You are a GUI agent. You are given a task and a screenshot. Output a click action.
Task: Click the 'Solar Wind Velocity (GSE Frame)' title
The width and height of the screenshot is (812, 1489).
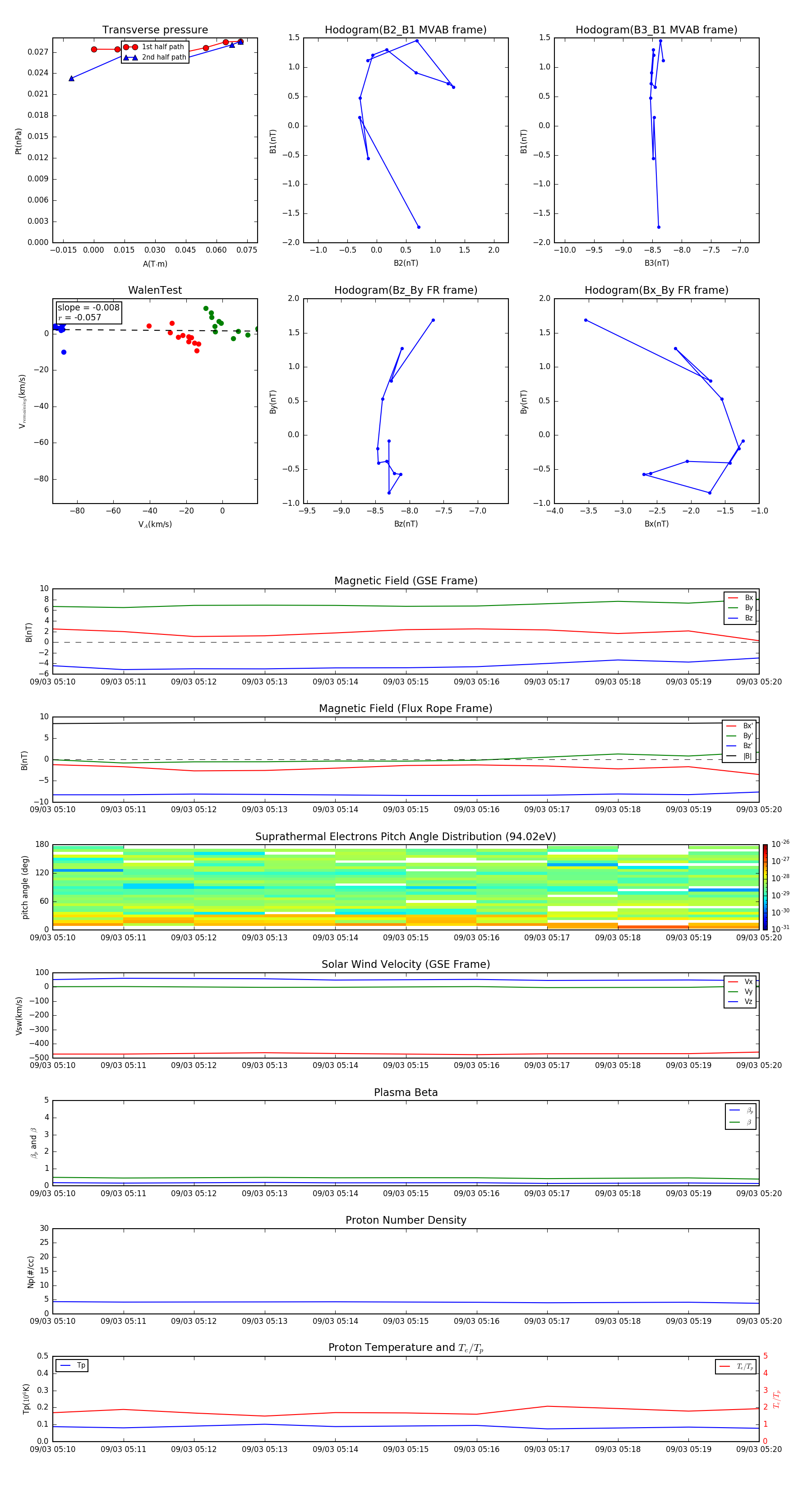pyautogui.click(x=406, y=965)
